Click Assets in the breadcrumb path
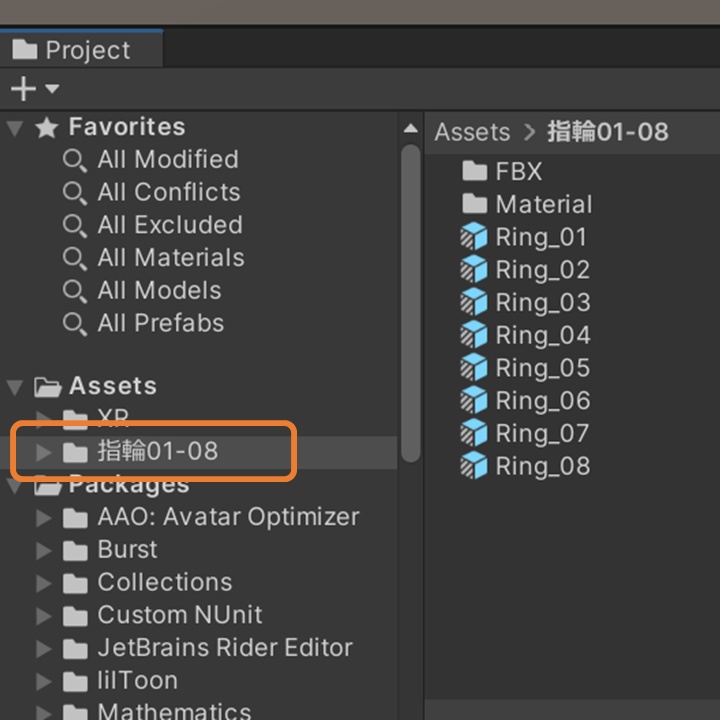 pyautogui.click(x=472, y=132)
